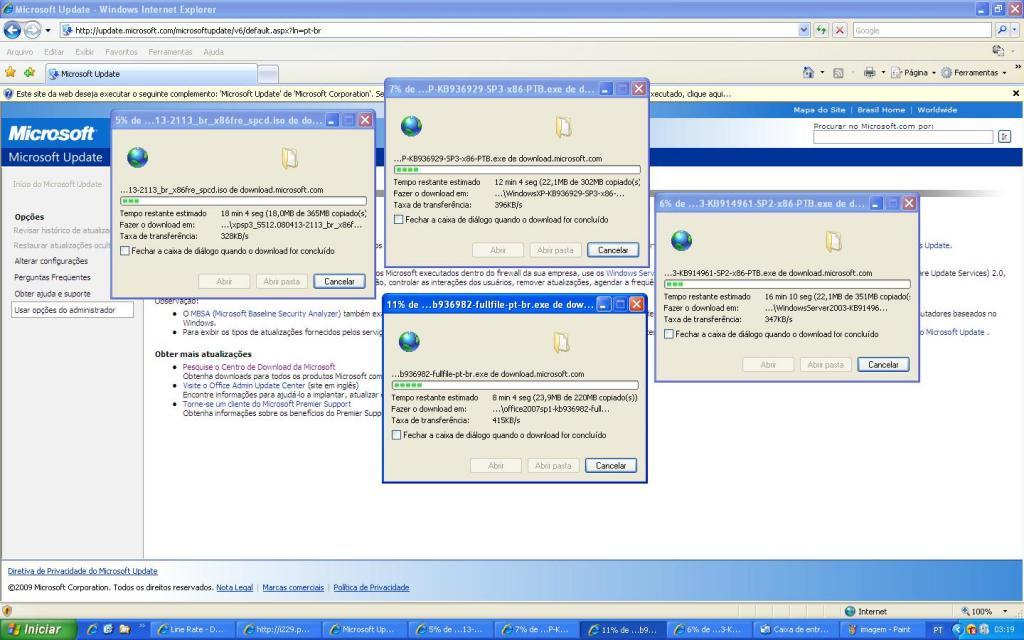Image resolution: width=1024 pixels, height=640 pixels.
Task: Click the globe icon in the 5% download dialog
Action: (x=137, y=157)
